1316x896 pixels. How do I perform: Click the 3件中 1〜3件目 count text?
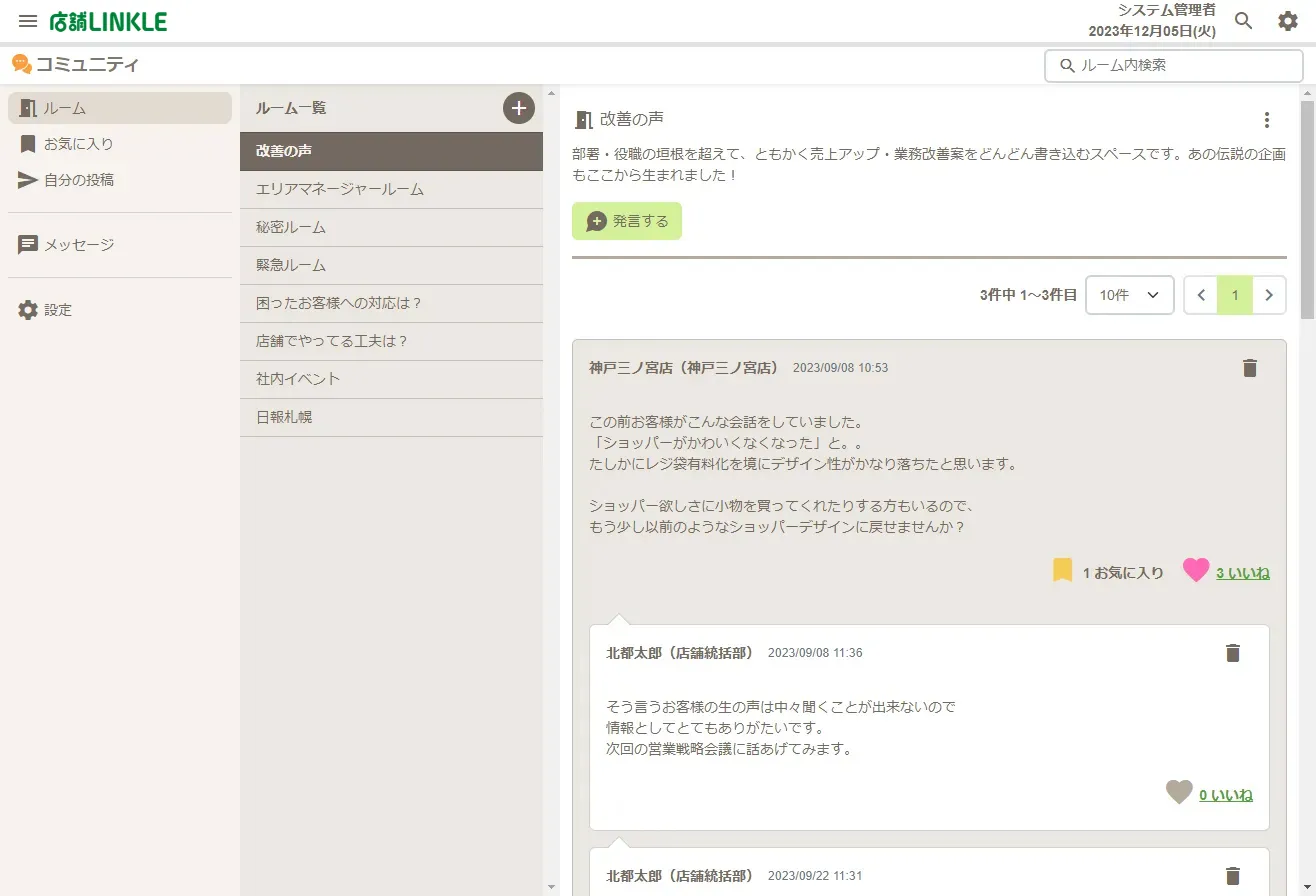(1028, 295)
